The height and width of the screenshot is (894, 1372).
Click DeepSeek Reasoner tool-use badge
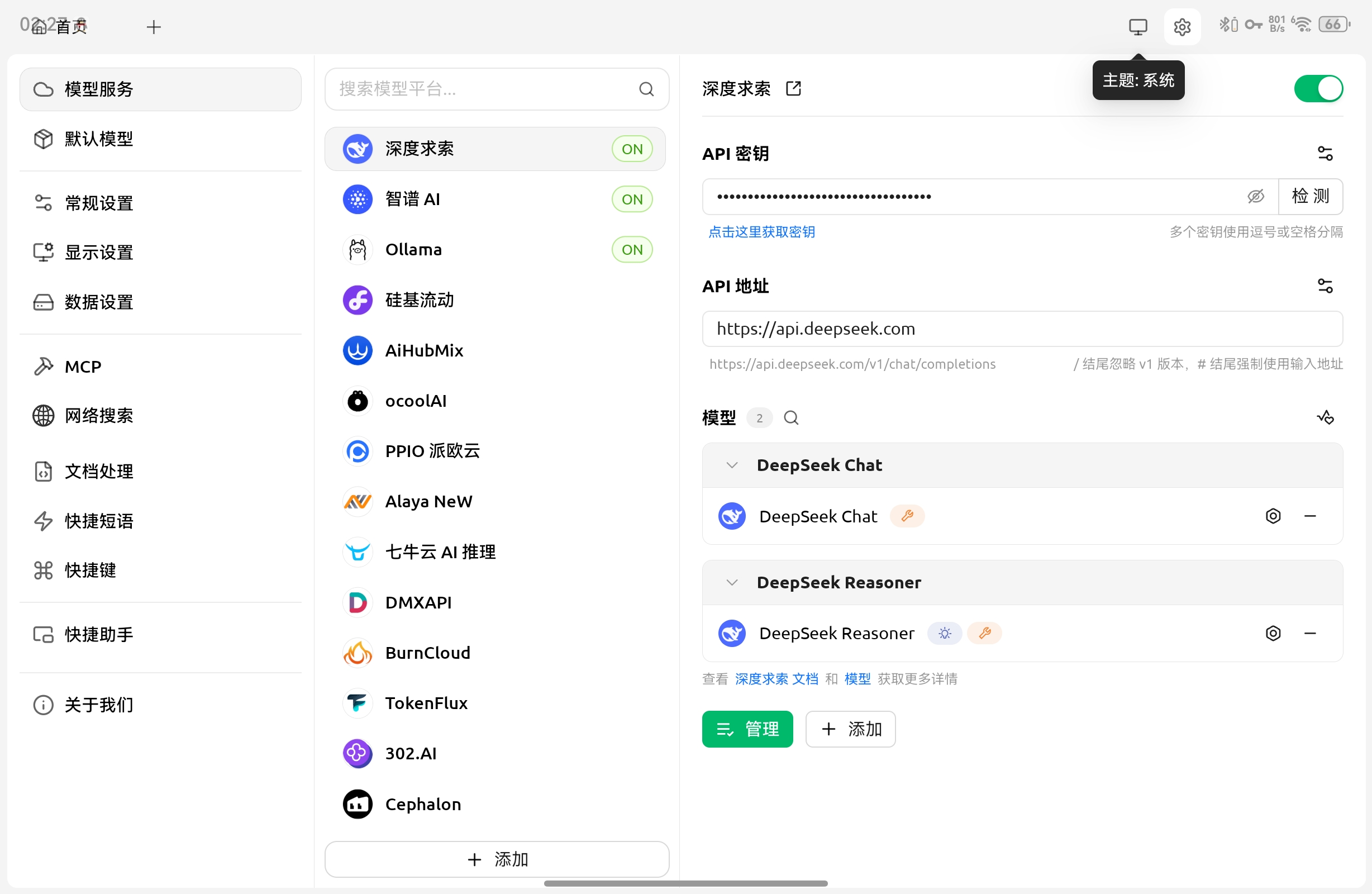point(985,633)
